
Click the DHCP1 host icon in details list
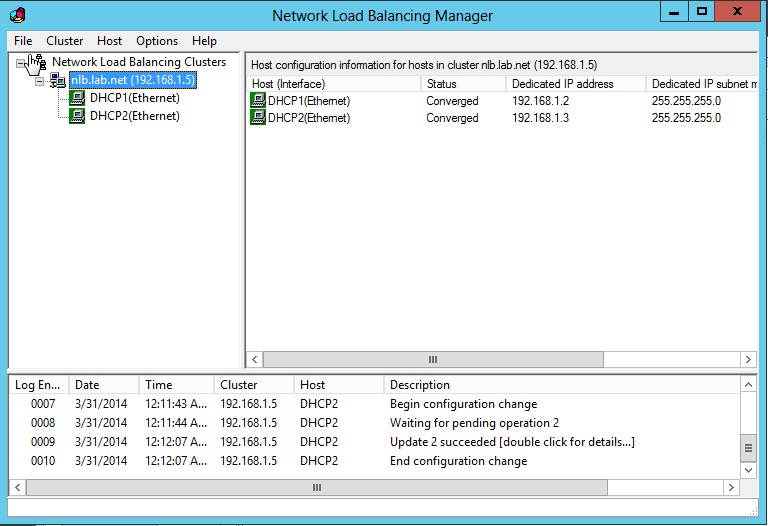point(258,101)
